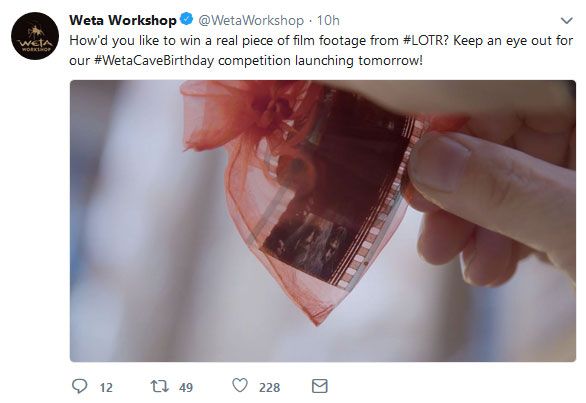Click the retweet count 49
Screen dimensions: 586x403
(186, 388)
